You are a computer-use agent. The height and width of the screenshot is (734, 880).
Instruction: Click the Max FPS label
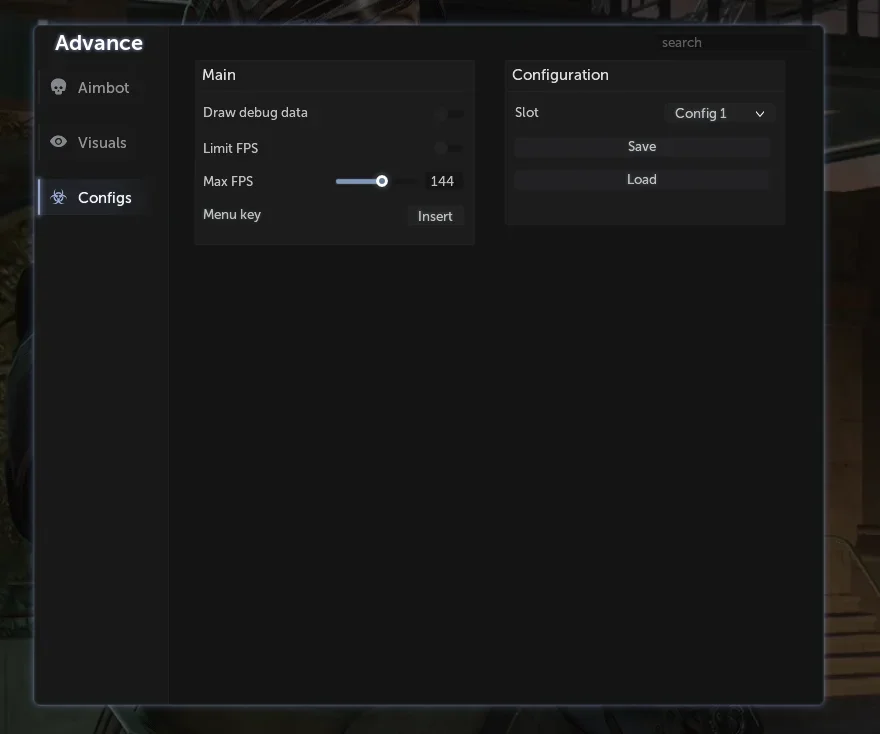tap(228, 181)
